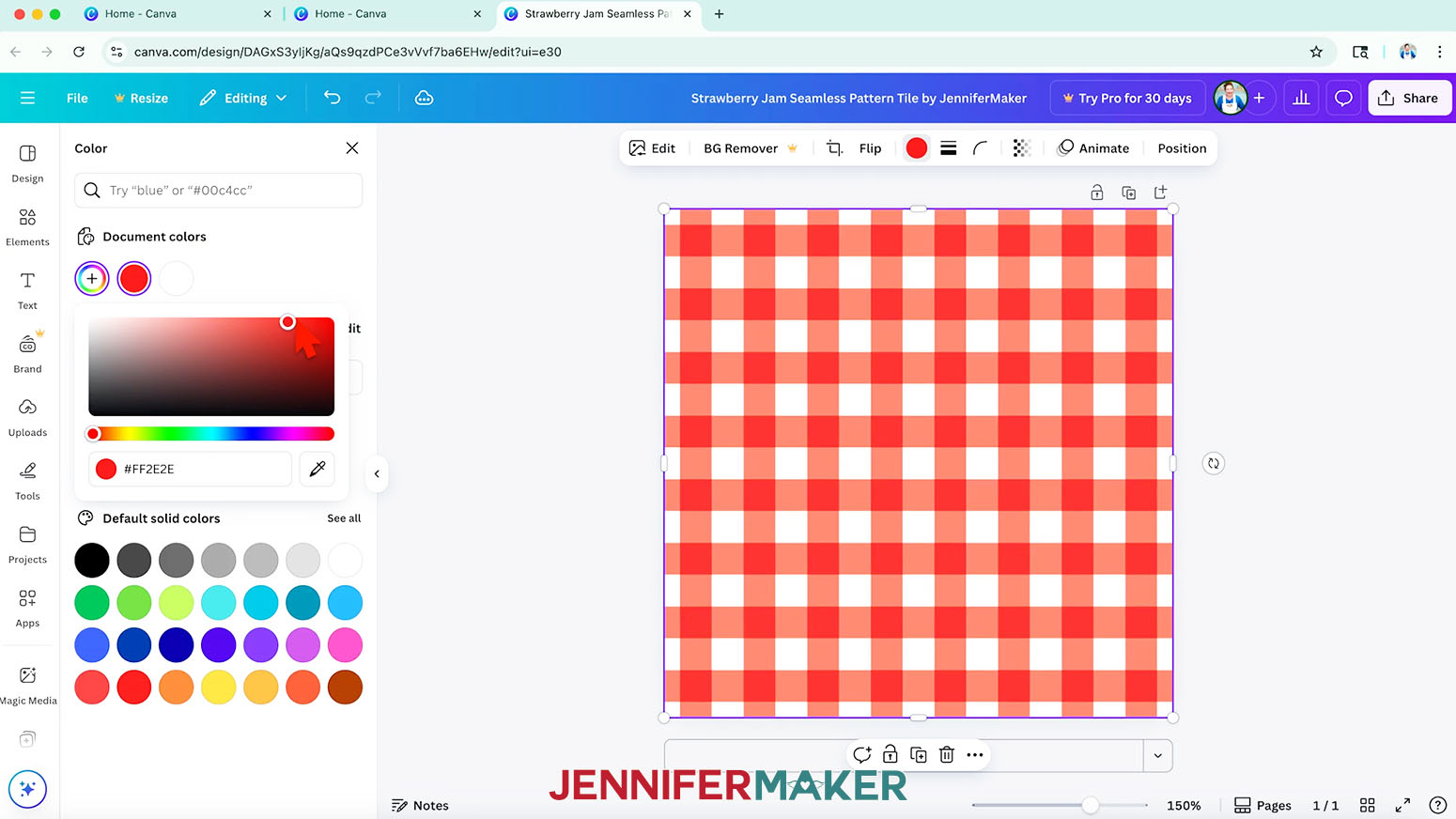Duplicate the element from the floating bar
This screenshot has height=819, width=1456.
tap(919, 754)
